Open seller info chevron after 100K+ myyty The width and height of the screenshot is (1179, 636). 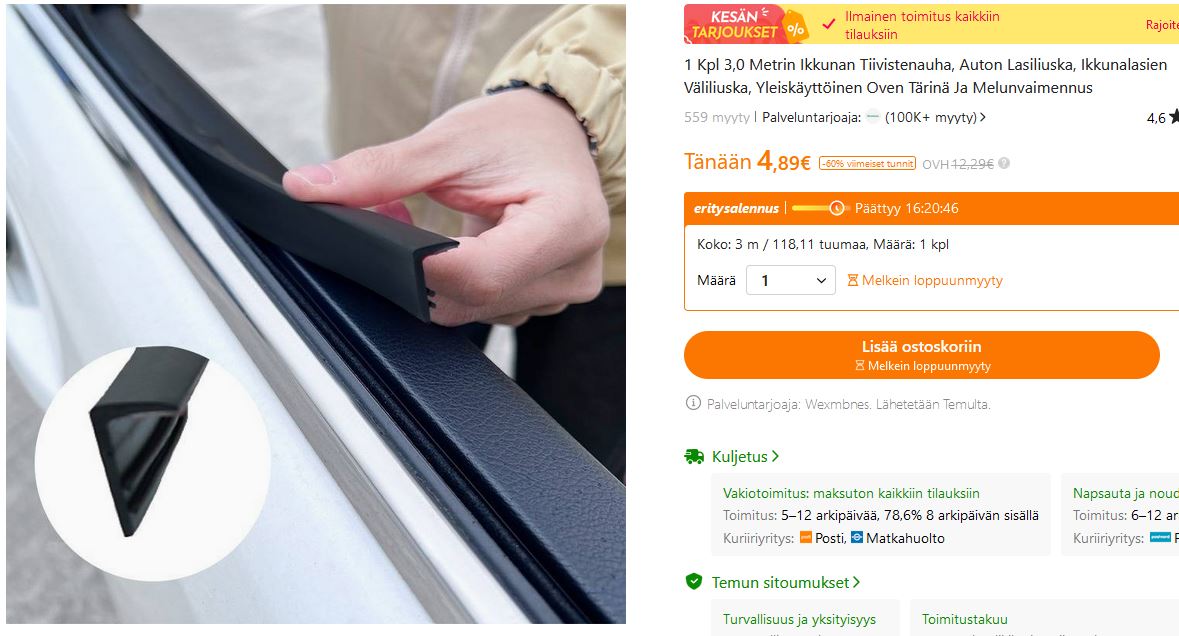(x=983, y=117)
